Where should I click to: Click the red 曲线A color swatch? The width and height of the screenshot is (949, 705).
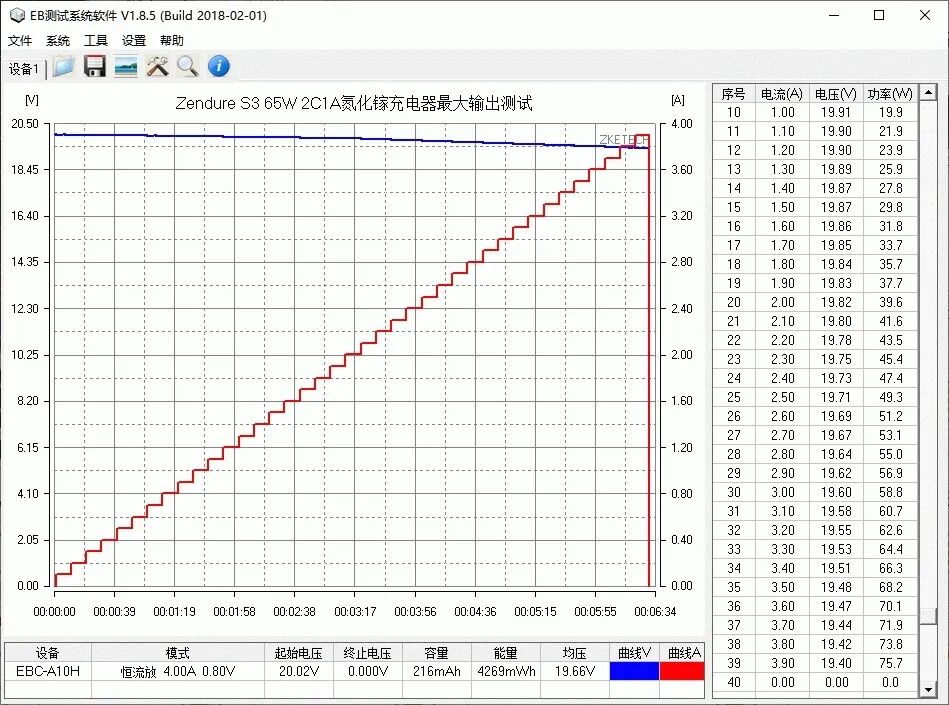click(x=682, y=671)
